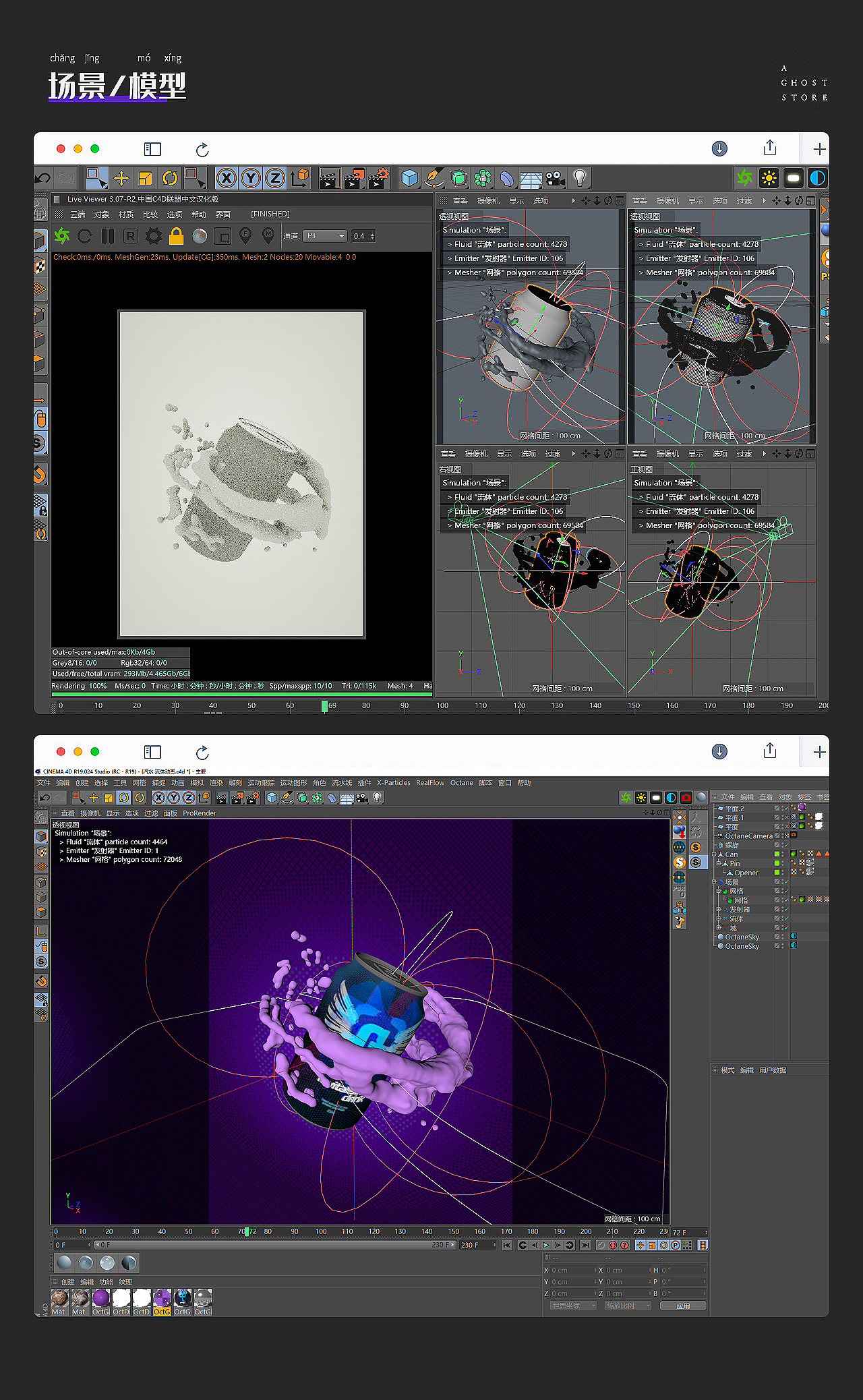Toggle the enable checkmark for 螺旋 object
The image size is (863, 1400).
click(x=785, y=845)
